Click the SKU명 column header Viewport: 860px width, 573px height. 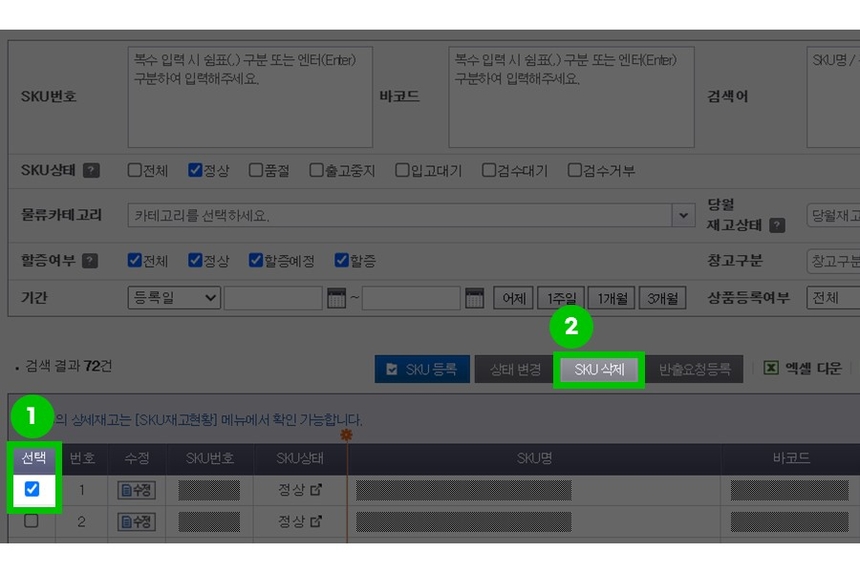534,458
